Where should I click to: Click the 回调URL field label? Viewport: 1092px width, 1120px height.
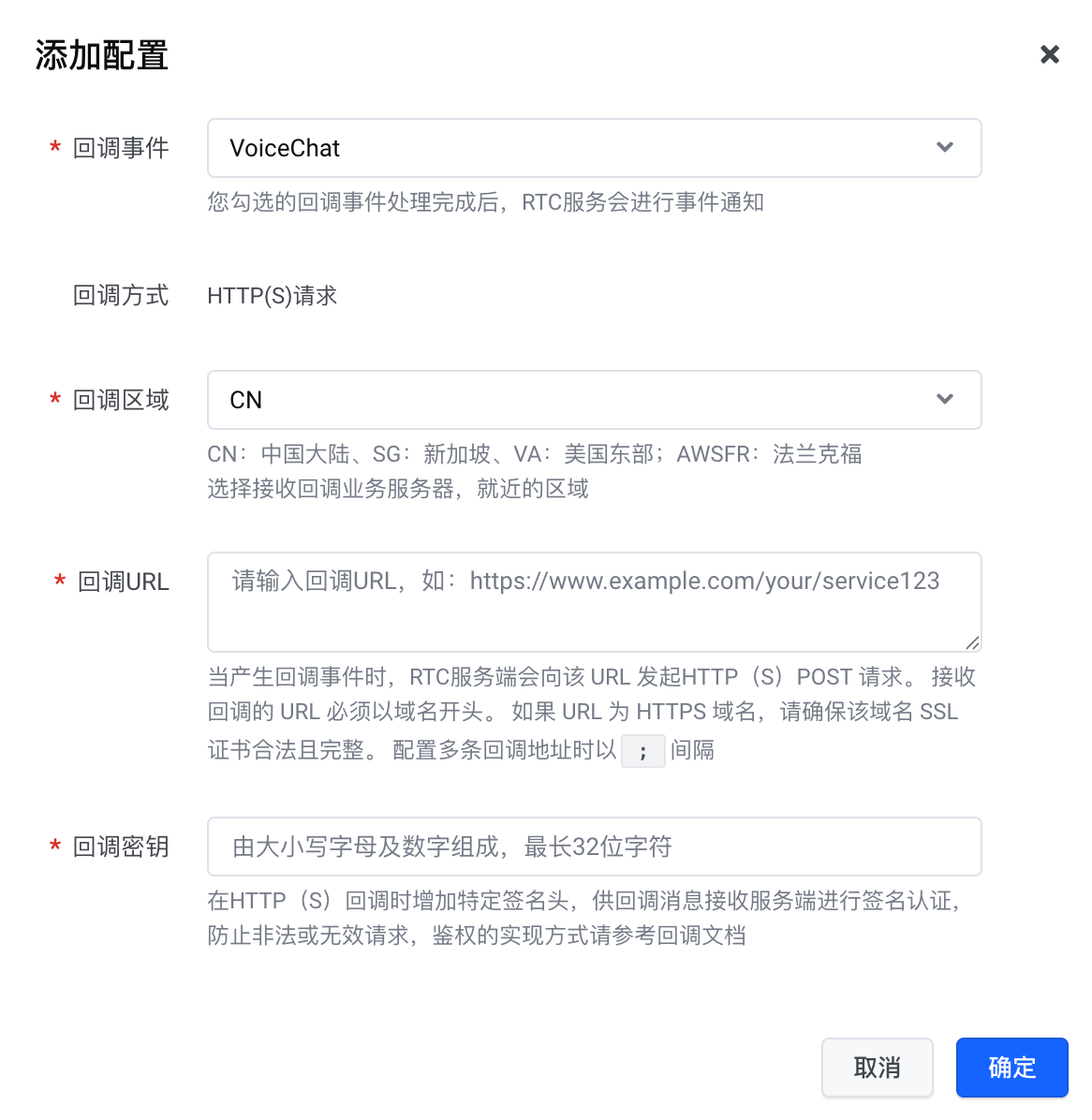[123, 582]
